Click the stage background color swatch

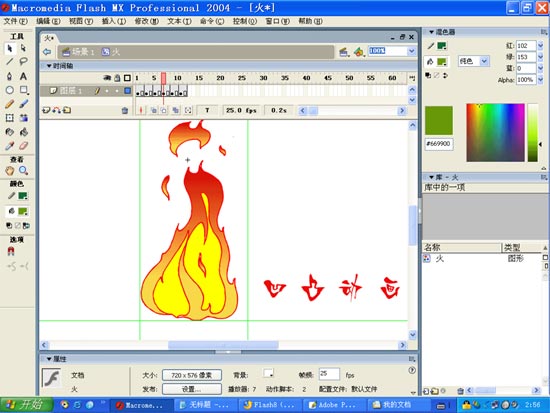pos(268,373)
